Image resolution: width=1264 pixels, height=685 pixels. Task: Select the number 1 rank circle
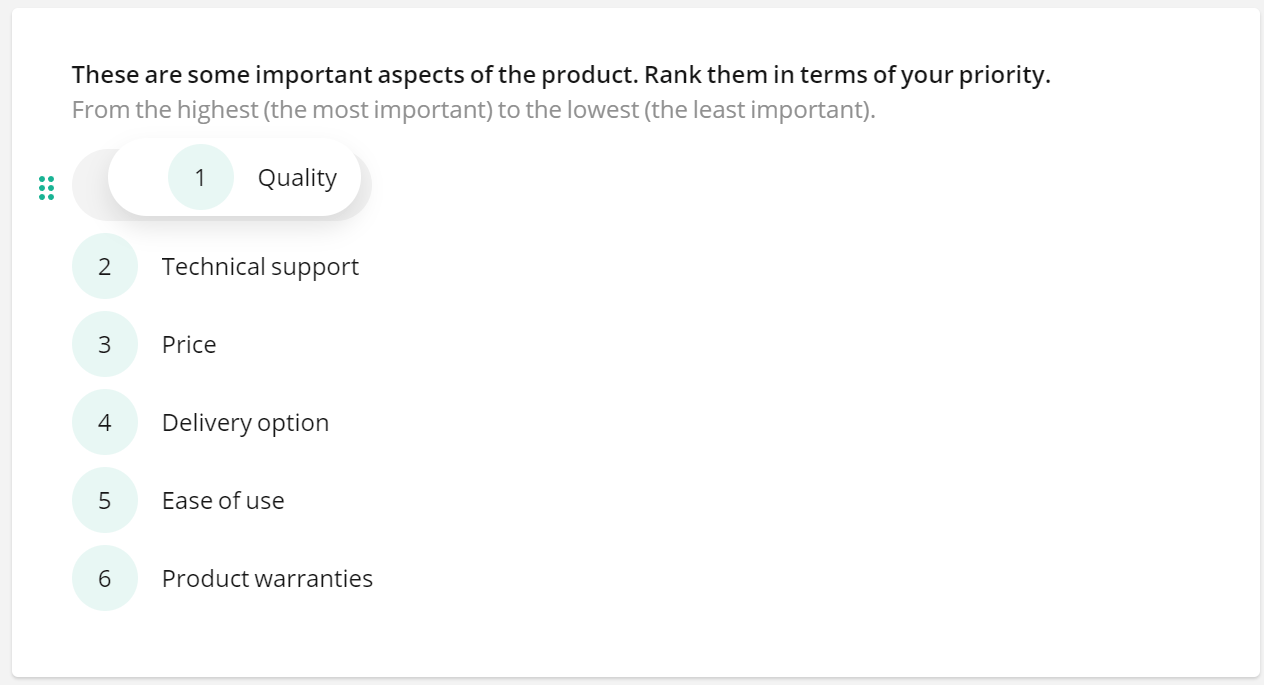pos(200,177)
